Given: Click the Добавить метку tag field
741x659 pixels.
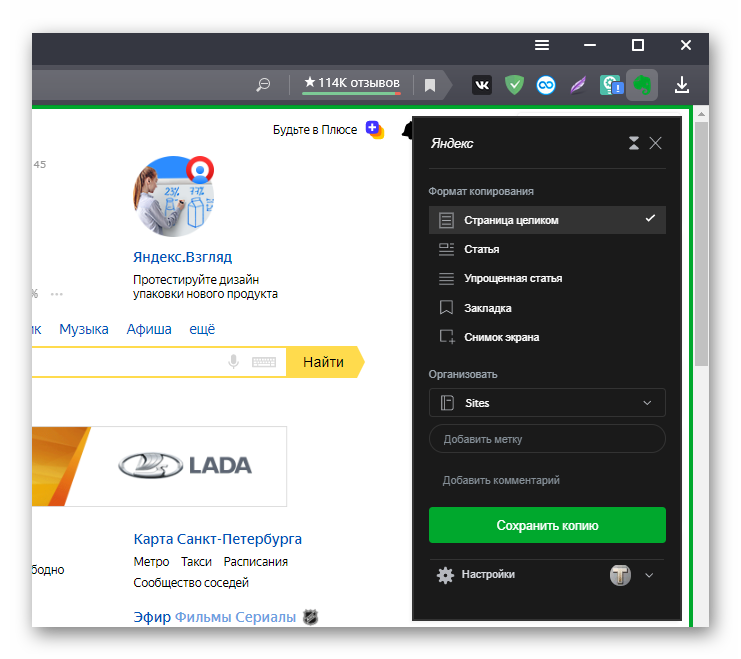Looking at the screenshot, I should 547,439.
